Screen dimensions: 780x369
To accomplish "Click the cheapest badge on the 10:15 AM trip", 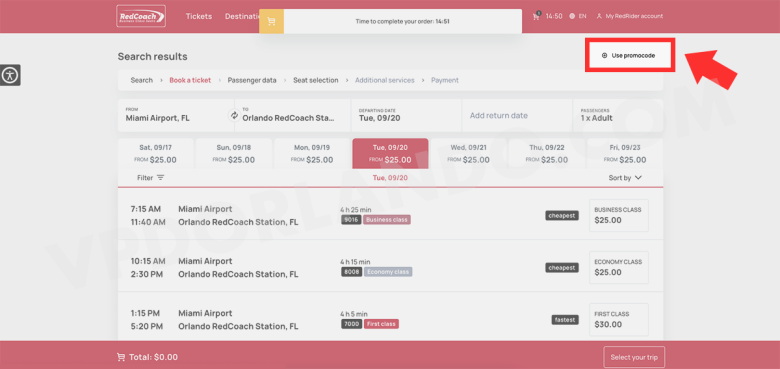I will (x=562, y=268).
